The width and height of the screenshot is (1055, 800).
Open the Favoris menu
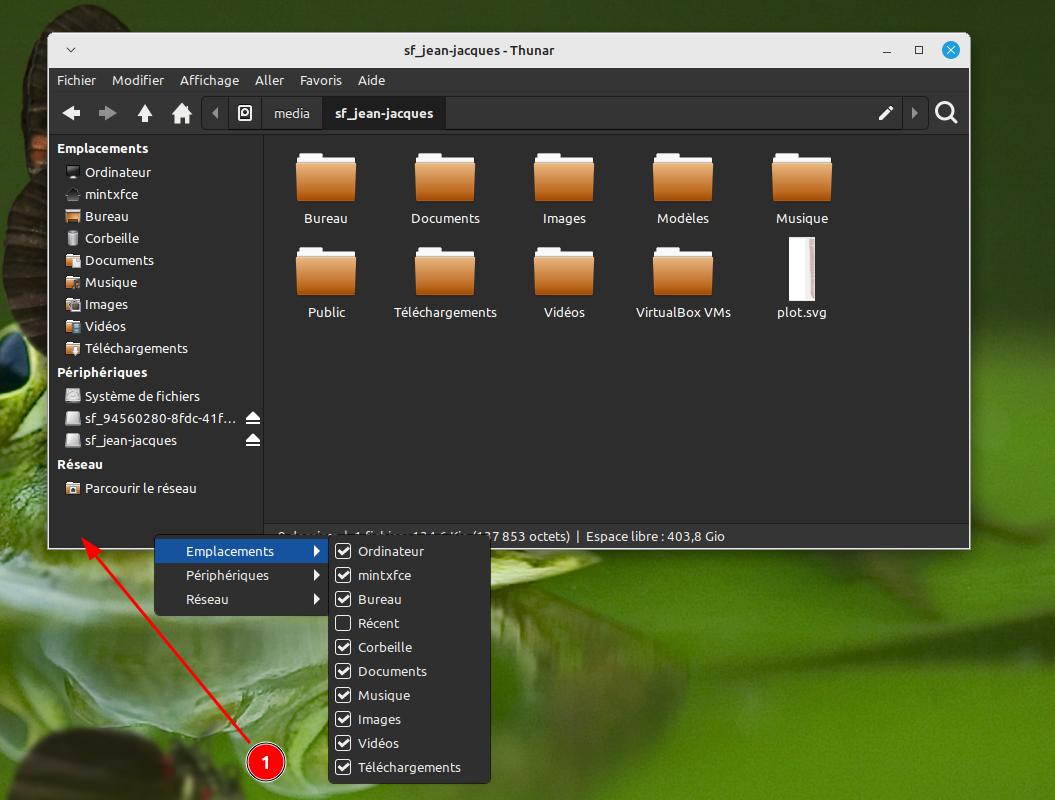pos(321,80)
